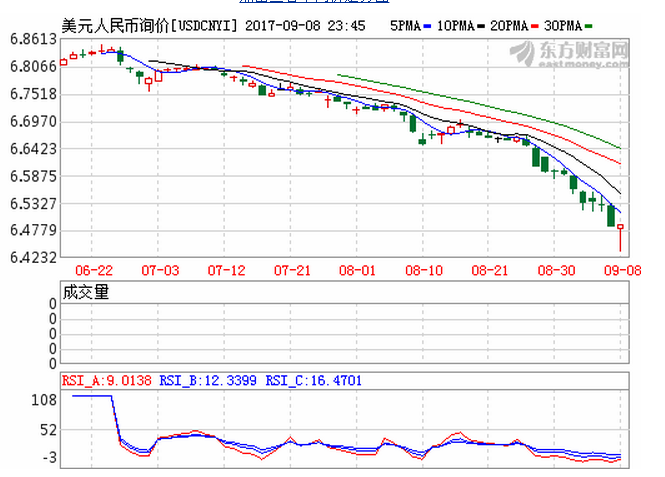Click the 成交量 volume panel label
This screenshot has width=665, height=477.
tap(86, 292)
